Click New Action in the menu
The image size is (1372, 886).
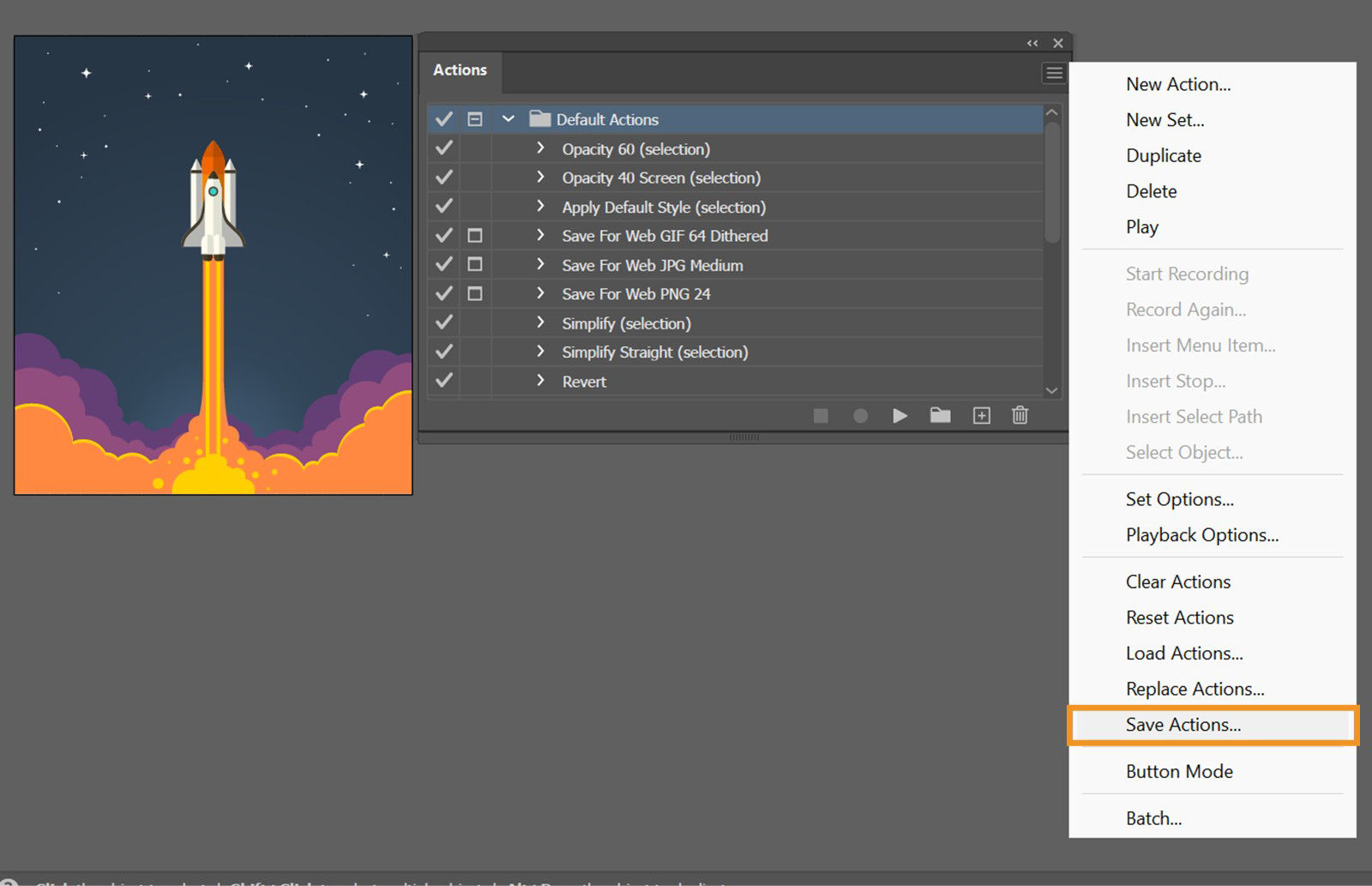click(x=1179, y=84)
